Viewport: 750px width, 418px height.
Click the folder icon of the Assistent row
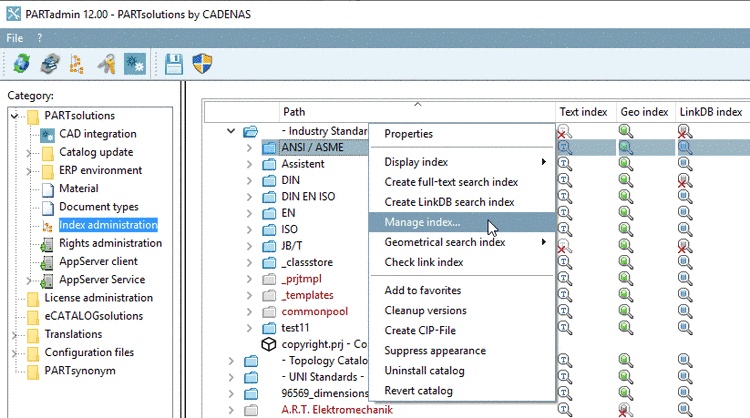point(269,164)
